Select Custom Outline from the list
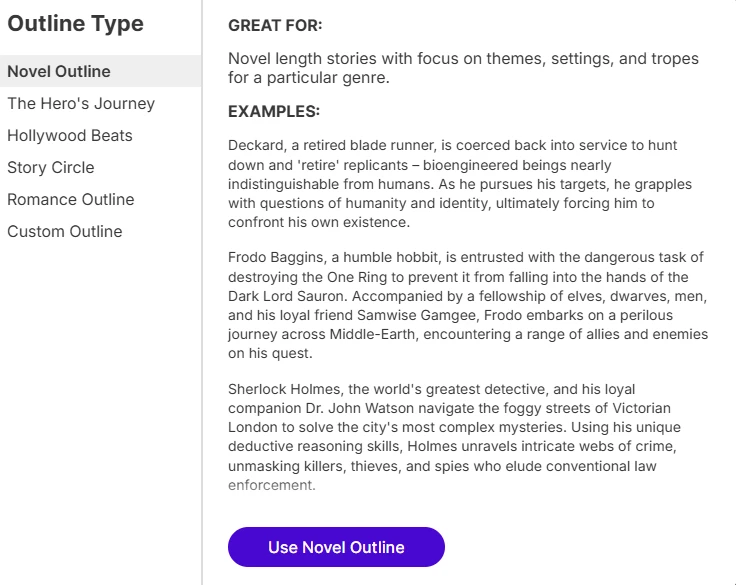Image resolution: width=736 pixels, height=585 pixels. pyautogui.click(x=65, y=232)
